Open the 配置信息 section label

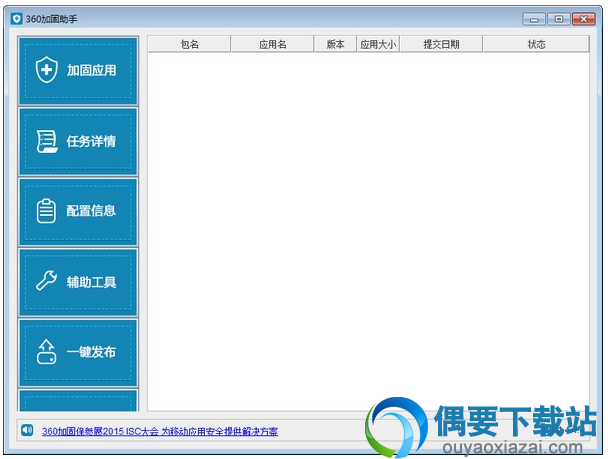coord(91,211)
